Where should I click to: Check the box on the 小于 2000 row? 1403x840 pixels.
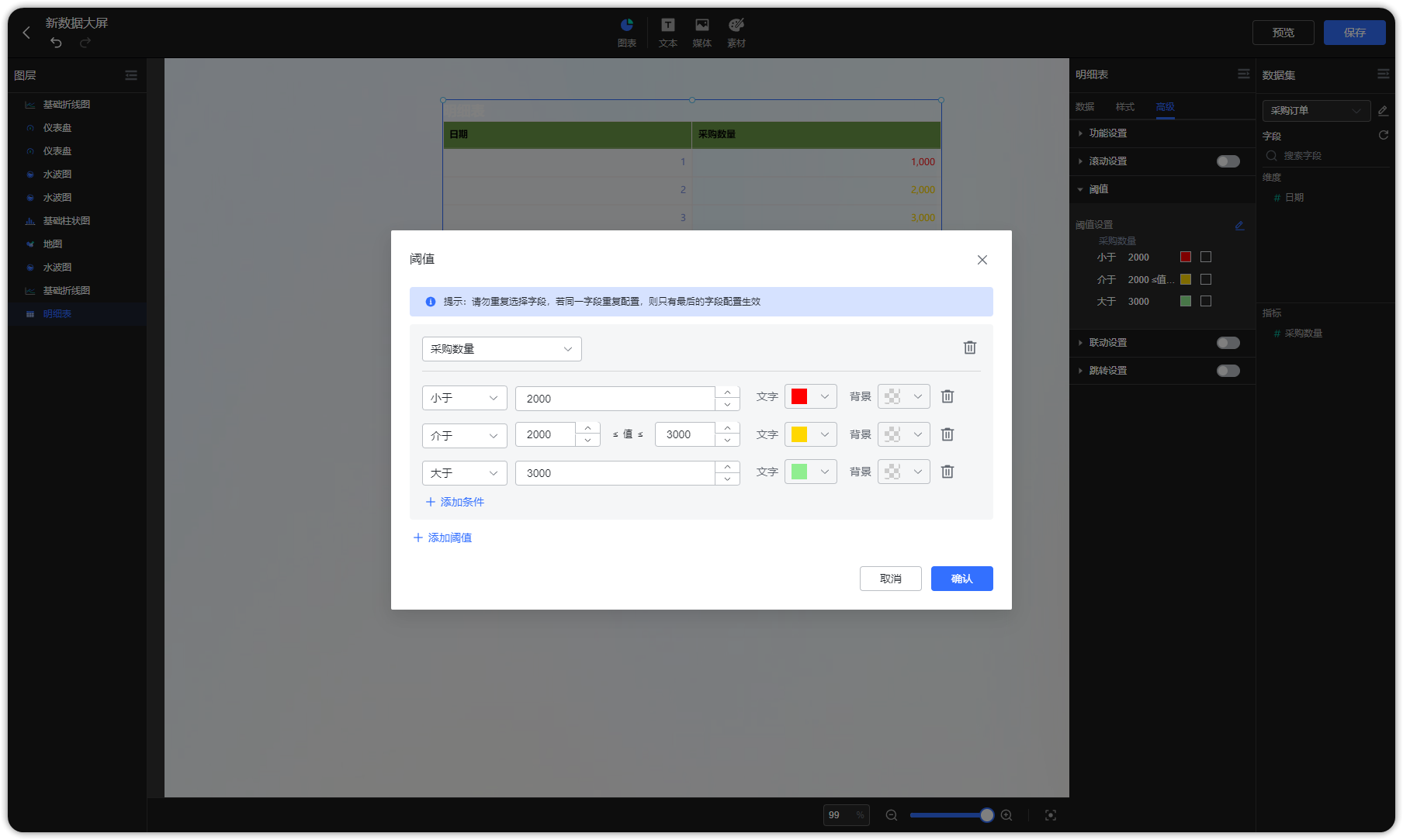point(1206,257)
